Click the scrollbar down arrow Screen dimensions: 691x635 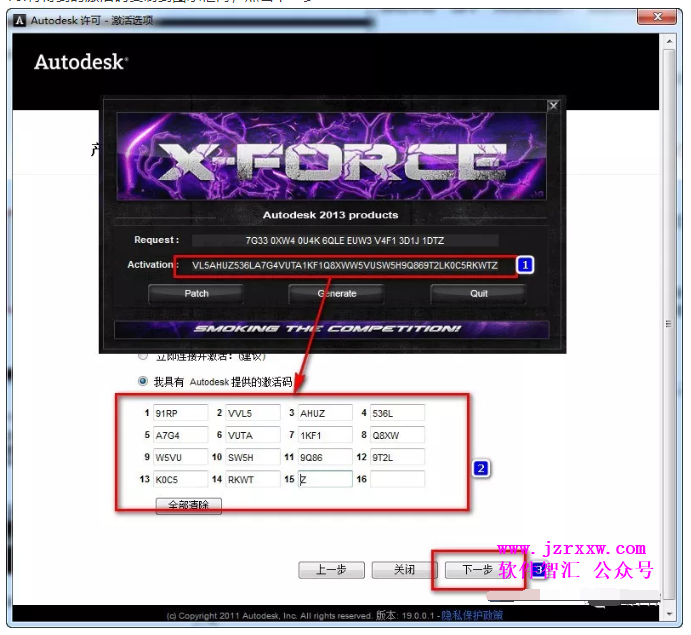669,613
